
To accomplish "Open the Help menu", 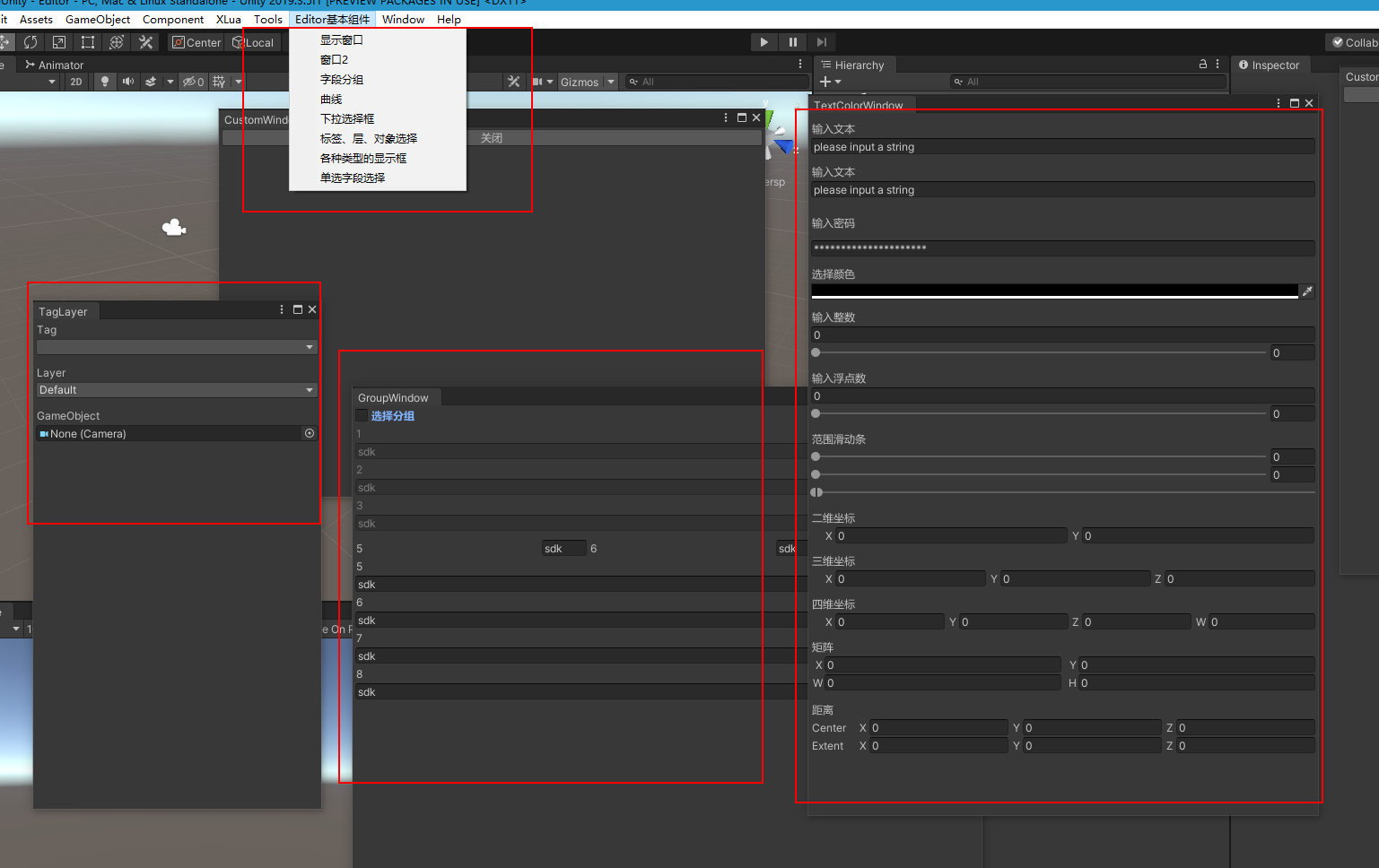I will (x=449, y=19).
